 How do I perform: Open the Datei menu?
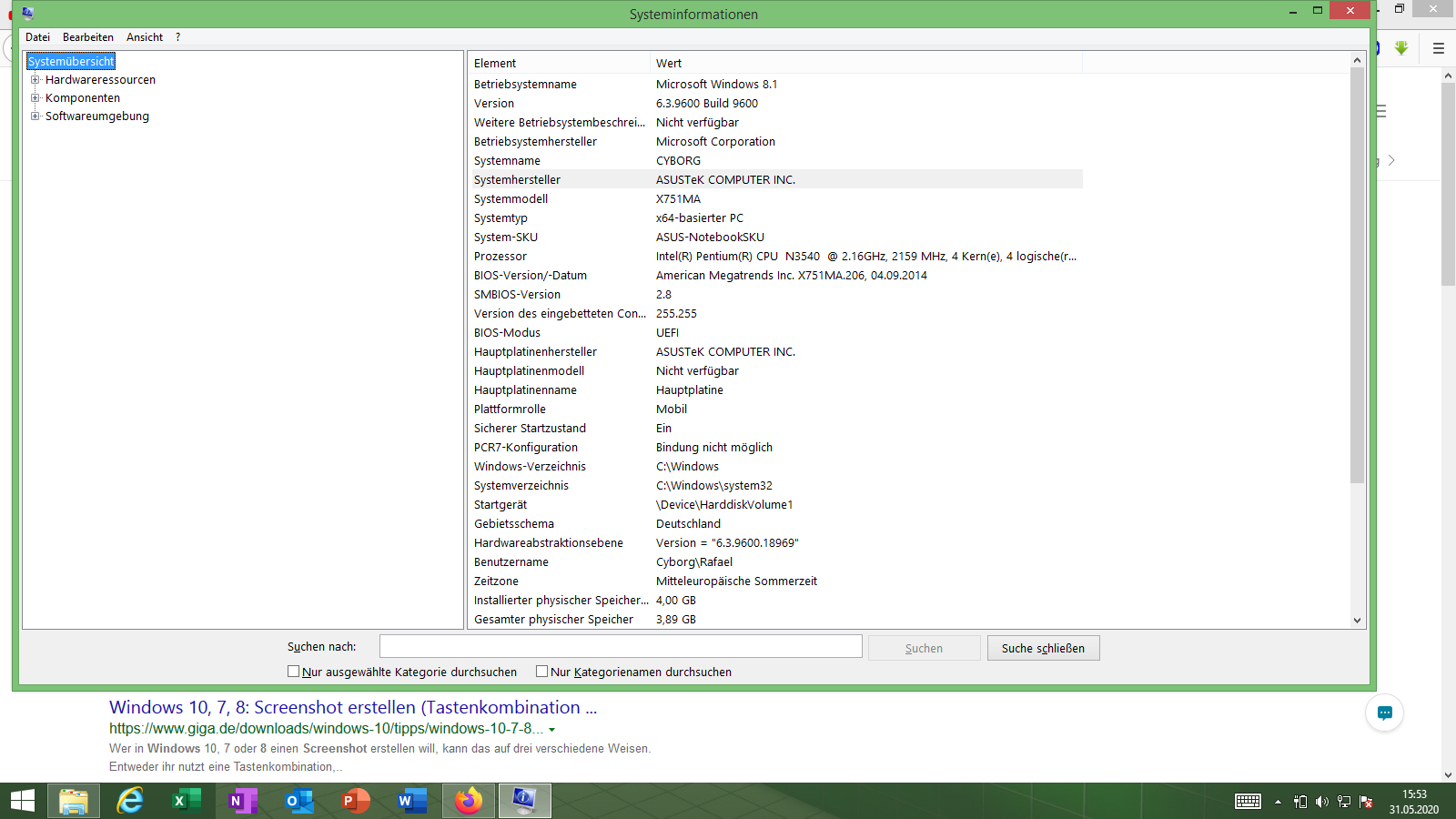coord(37,37)
